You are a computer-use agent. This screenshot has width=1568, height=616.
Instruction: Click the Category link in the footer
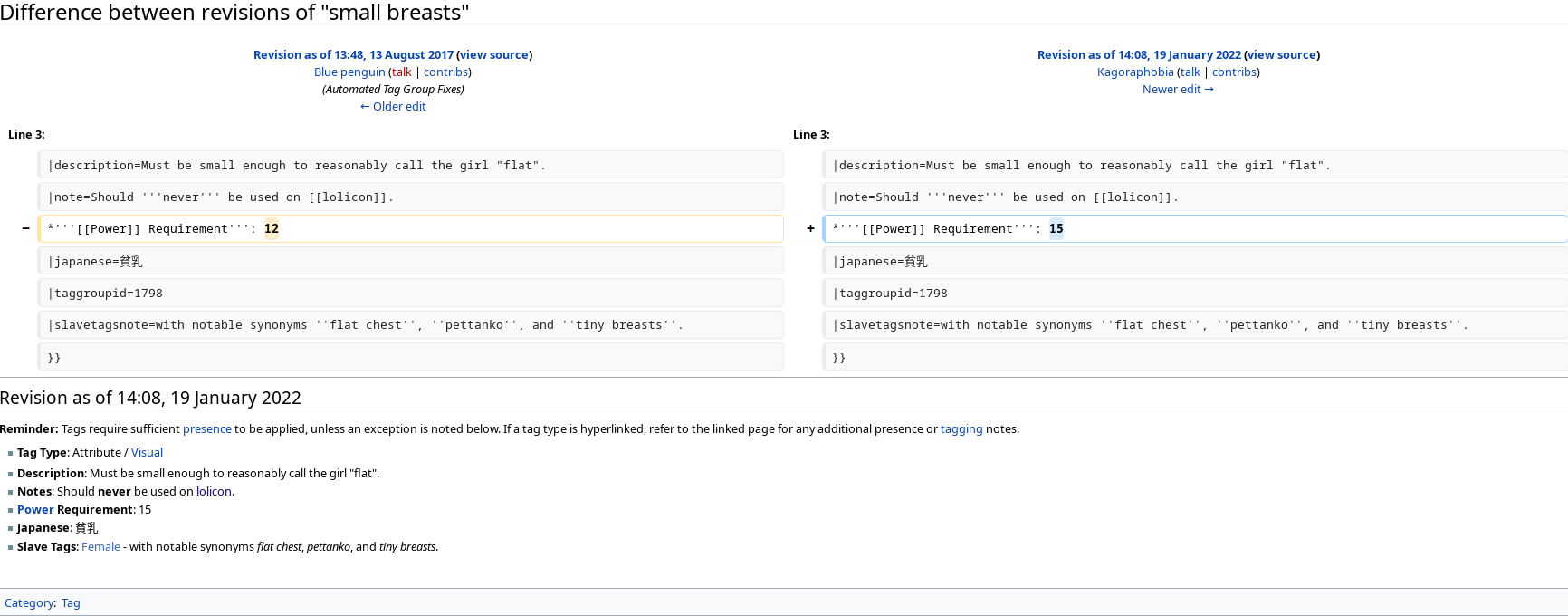click(29, 603)
